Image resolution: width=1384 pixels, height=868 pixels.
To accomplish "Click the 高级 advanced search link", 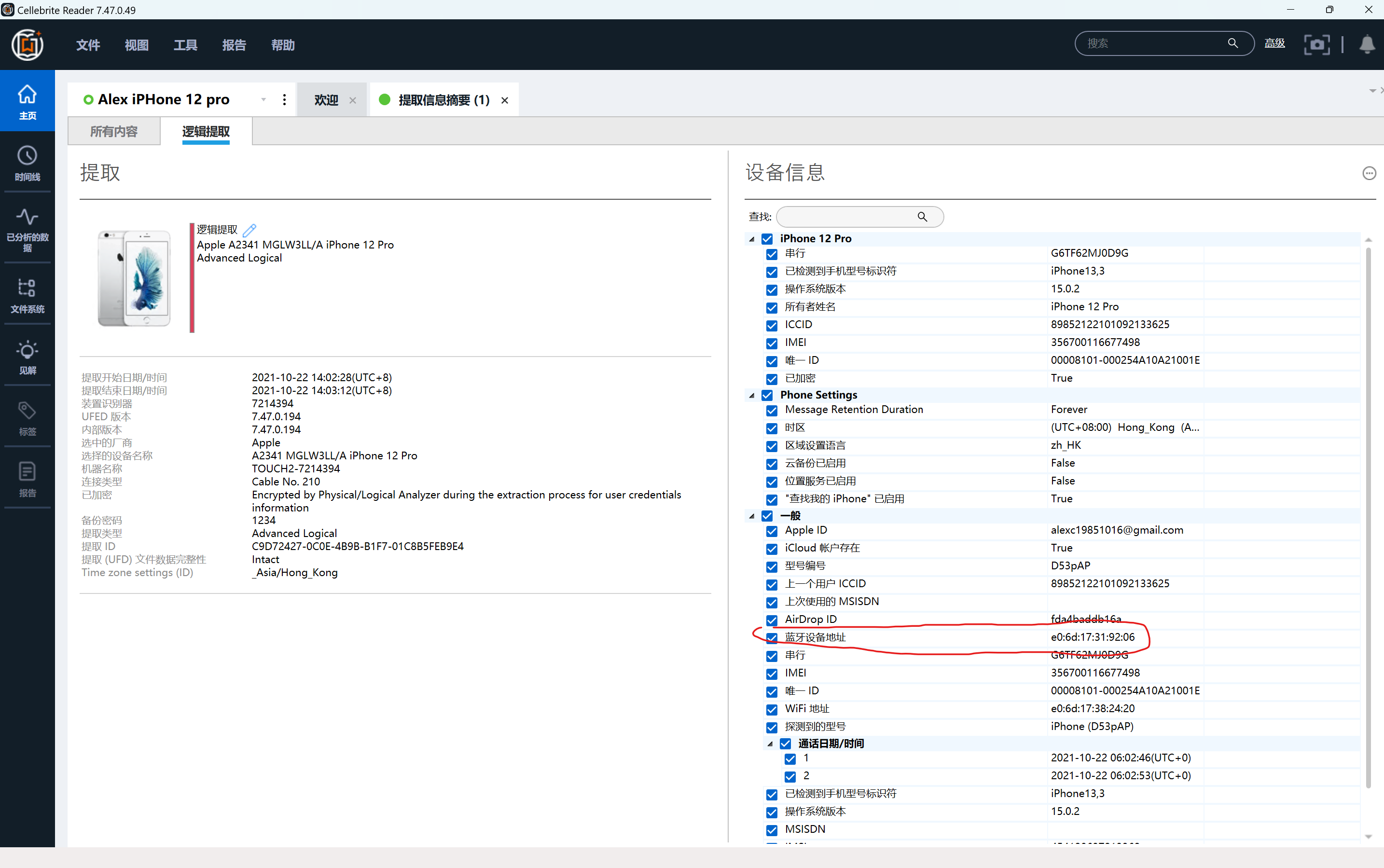I will point(1274,43).
